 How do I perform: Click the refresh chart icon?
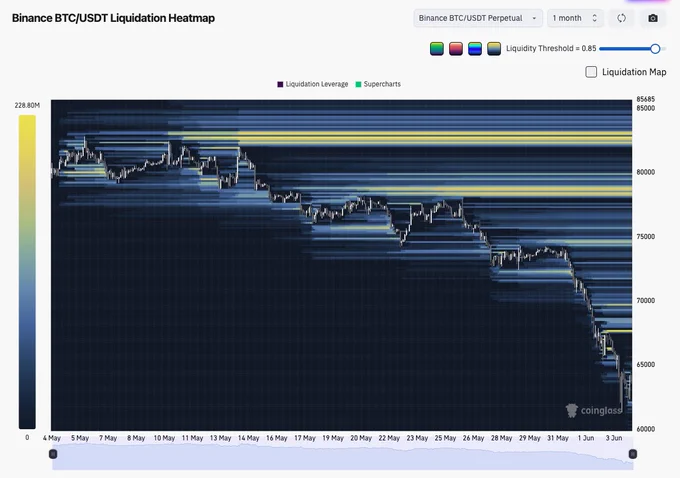(621, 18)
